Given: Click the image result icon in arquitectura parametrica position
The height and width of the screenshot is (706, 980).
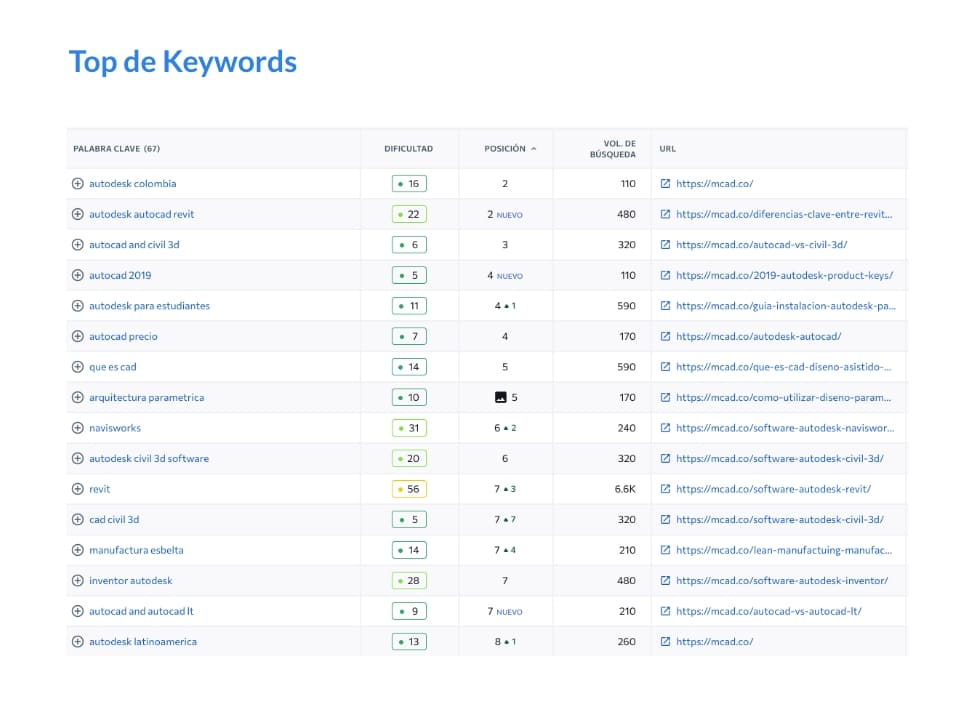Looking at the screenshot, I should coord(501,397).
